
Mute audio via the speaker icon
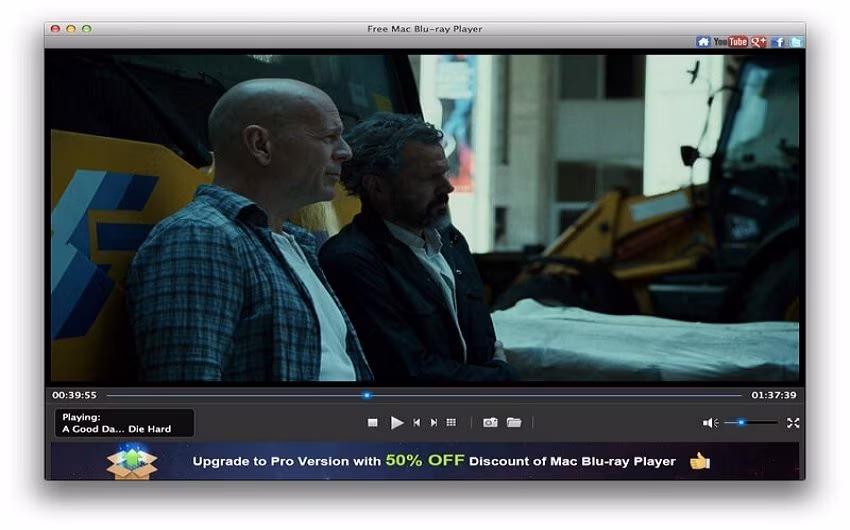tap(710, 423)
